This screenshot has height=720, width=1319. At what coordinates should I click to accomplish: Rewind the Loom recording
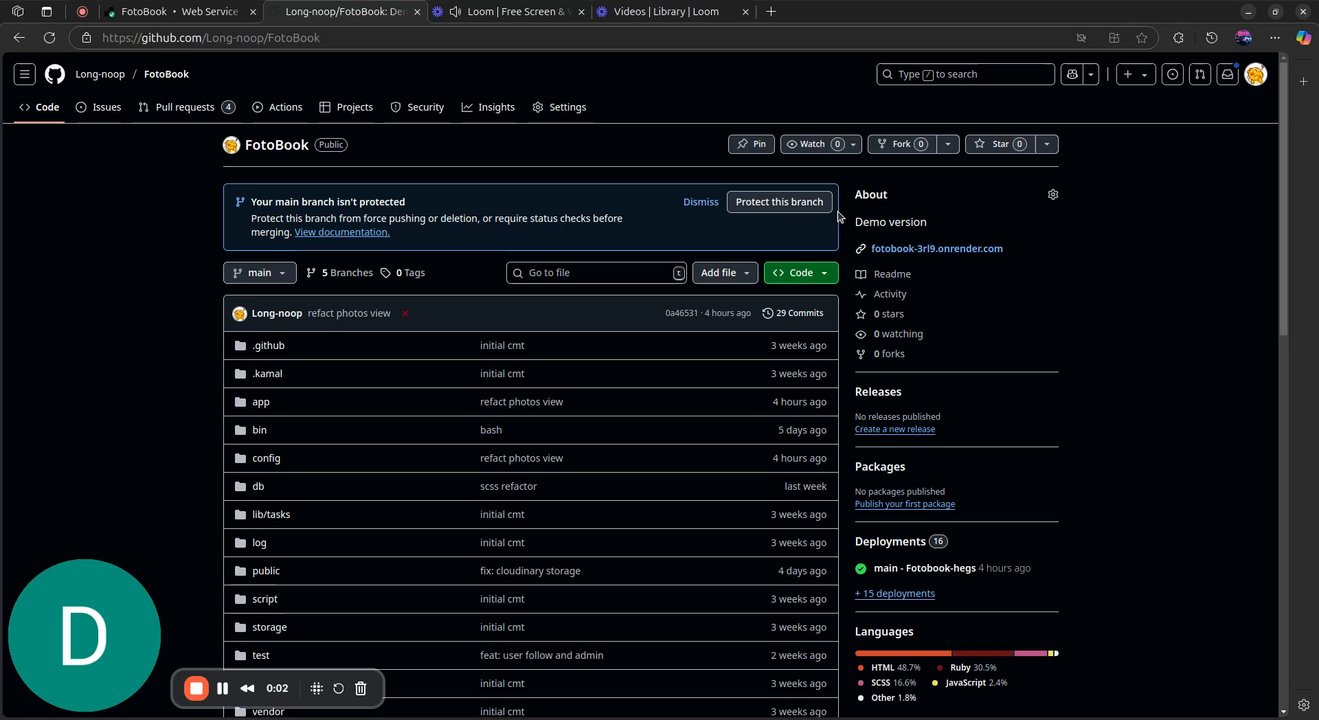tap(247, 688)
